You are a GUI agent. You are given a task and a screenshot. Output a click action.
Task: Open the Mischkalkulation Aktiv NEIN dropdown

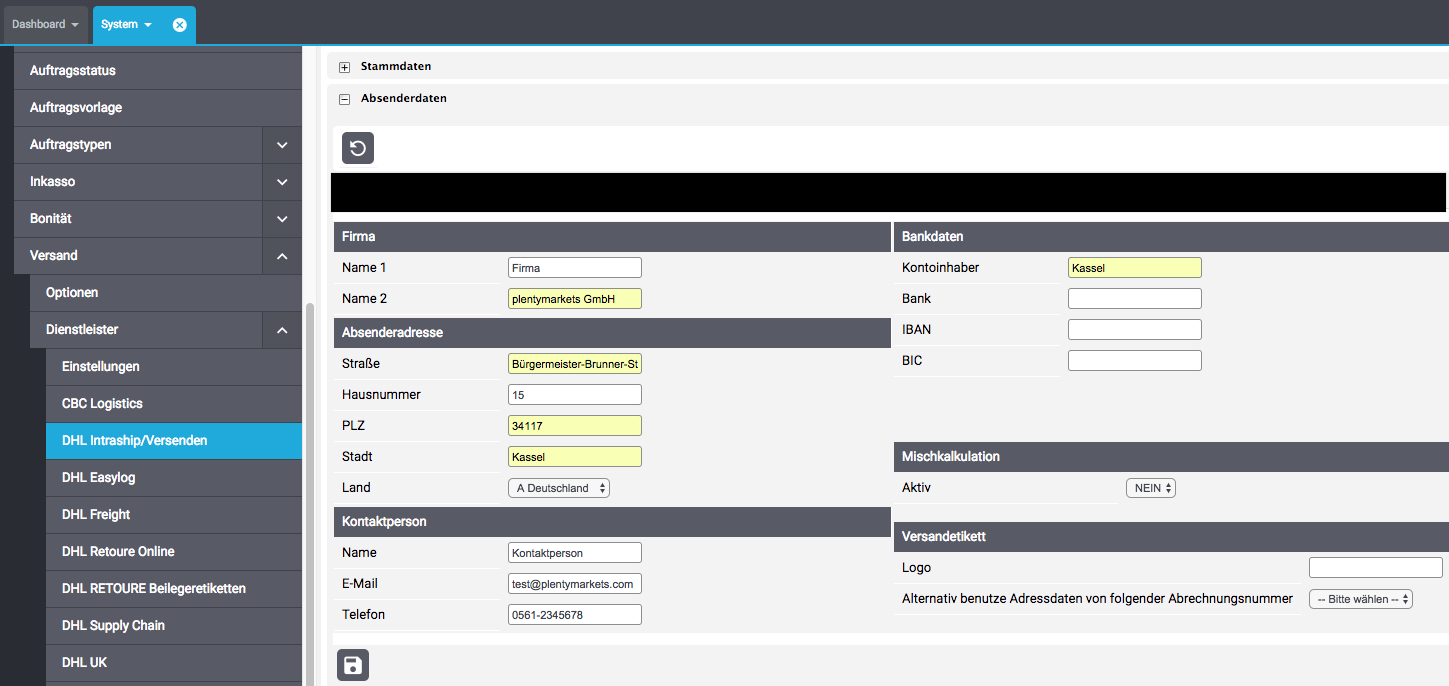click(1150, 488)
